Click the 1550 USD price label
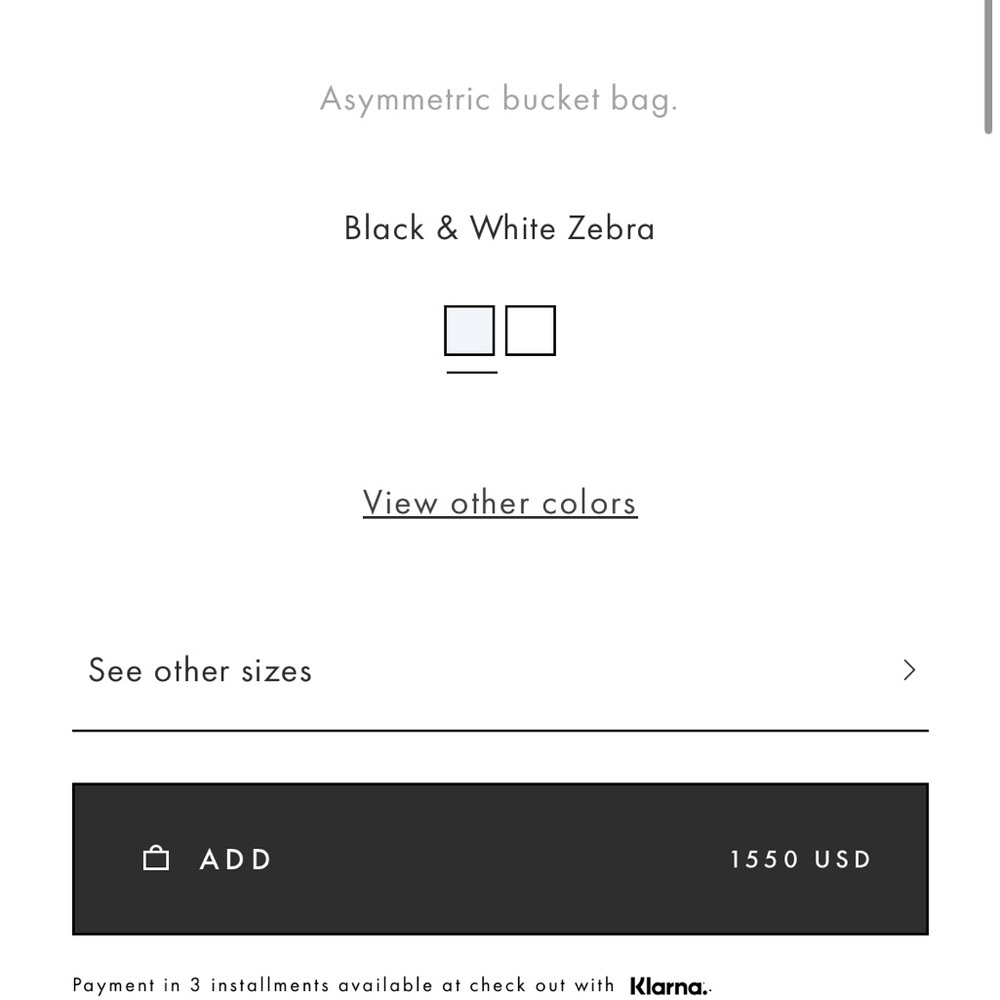This screenshot has width=1000, height=1000. (x=800, y=858)
